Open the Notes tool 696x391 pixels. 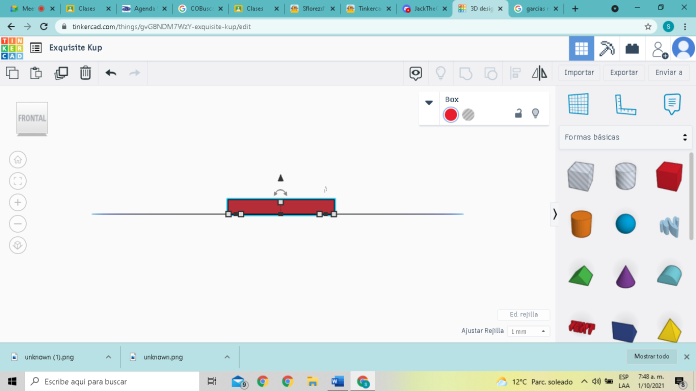coord(672,104)
